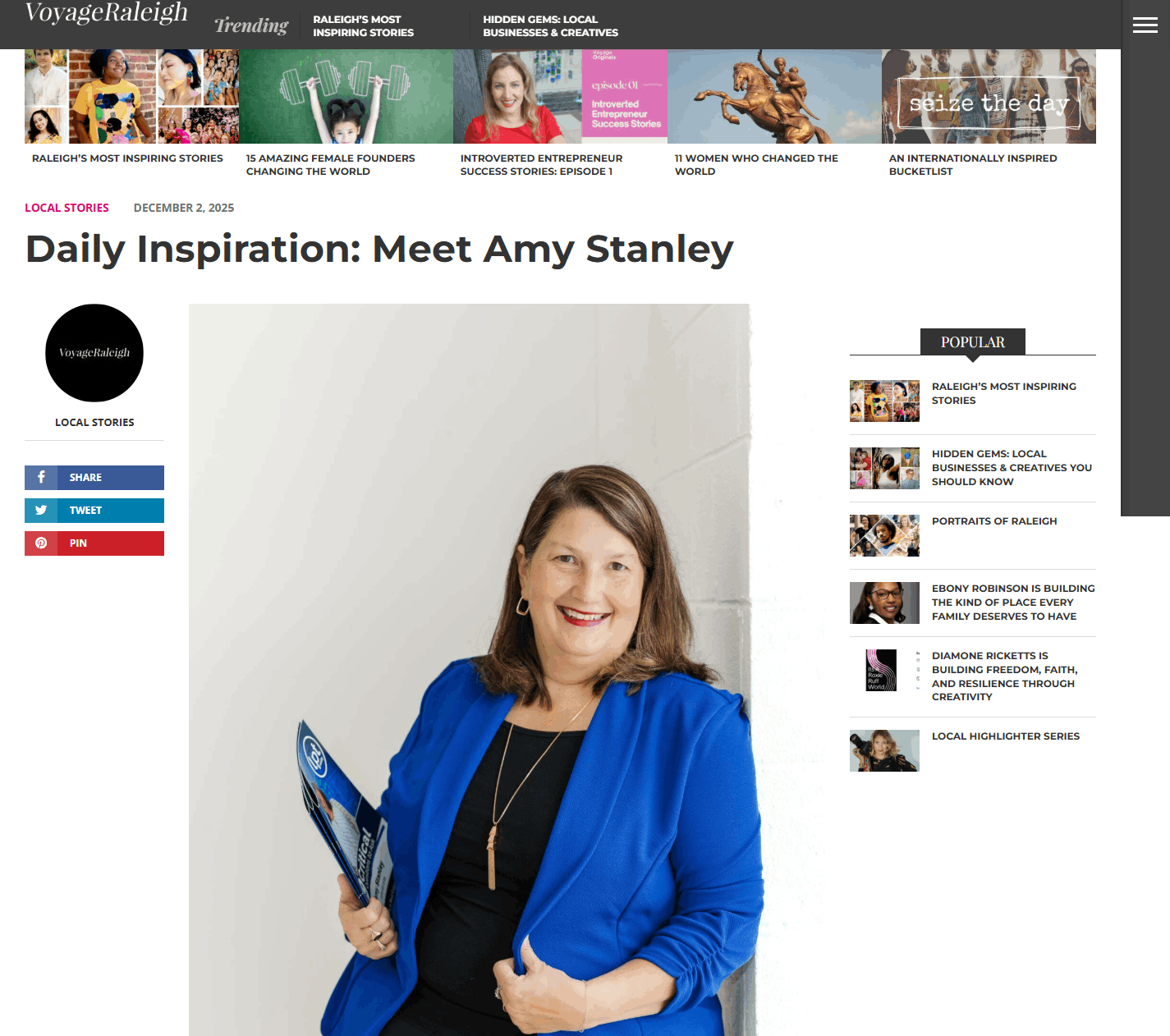
Task: Open Hidden Gems: Local Businesses & Creatives nav link
Action: [550, 25]
